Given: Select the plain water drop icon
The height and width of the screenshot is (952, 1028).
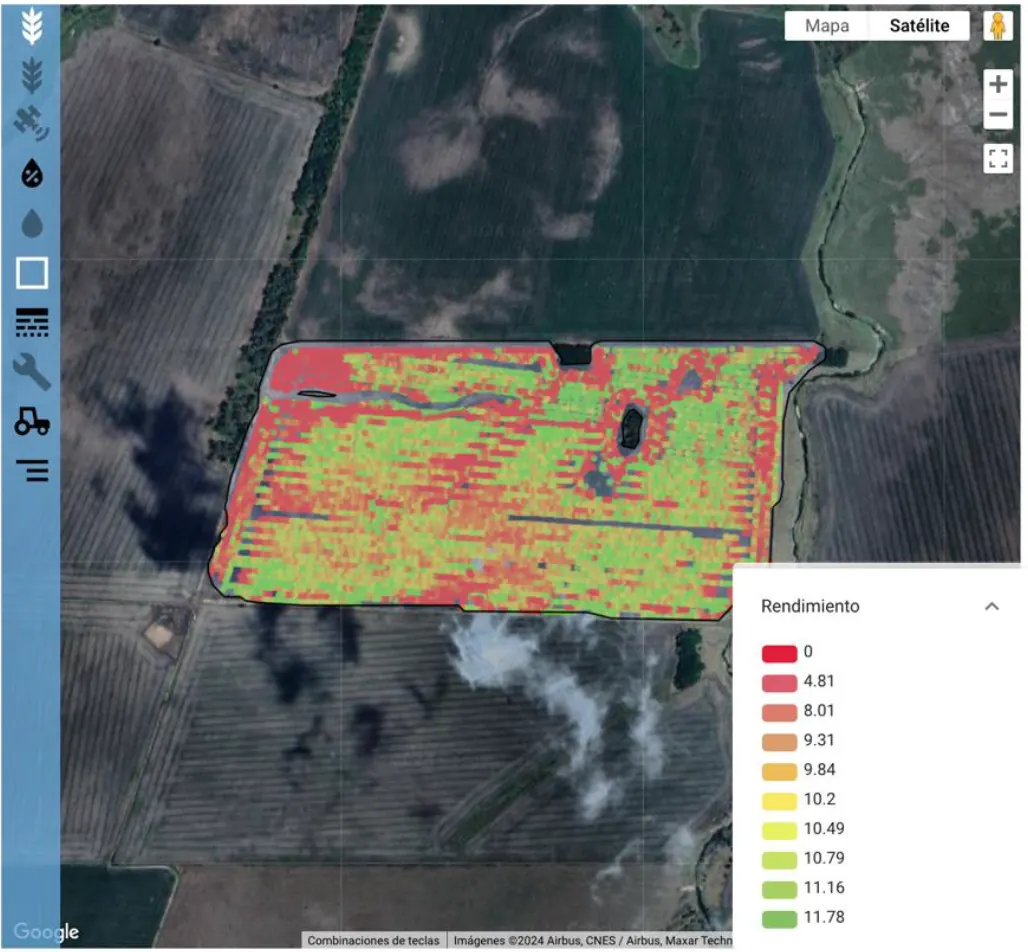Looking at the screenshot, I should coord(31,223).
